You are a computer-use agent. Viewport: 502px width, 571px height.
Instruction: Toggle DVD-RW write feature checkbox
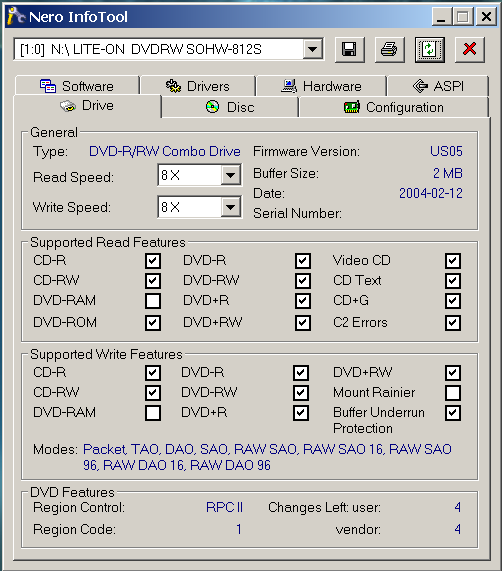[x=301, y=393]
